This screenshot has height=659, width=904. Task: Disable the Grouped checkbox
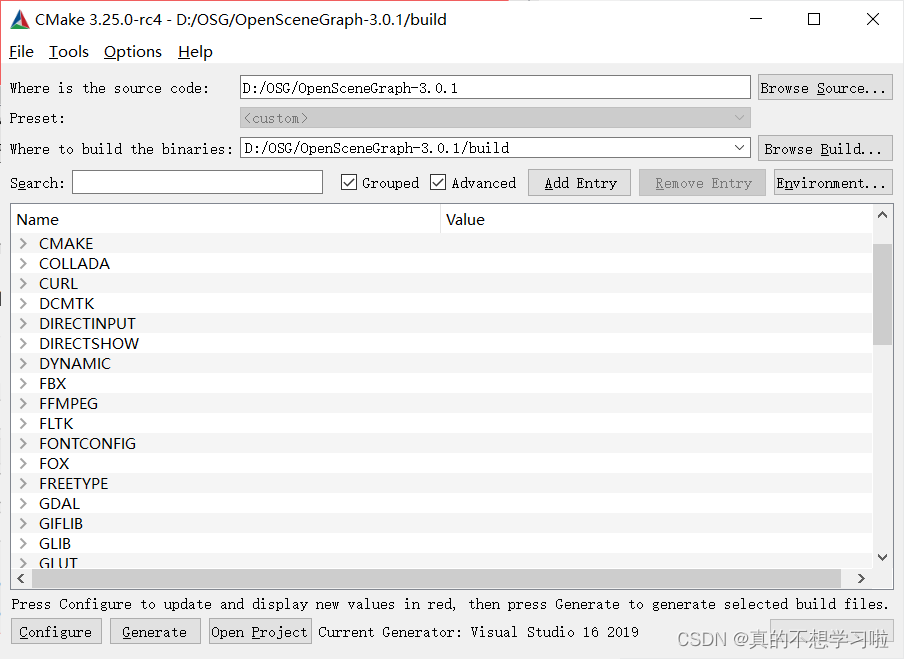pos(349,182)
